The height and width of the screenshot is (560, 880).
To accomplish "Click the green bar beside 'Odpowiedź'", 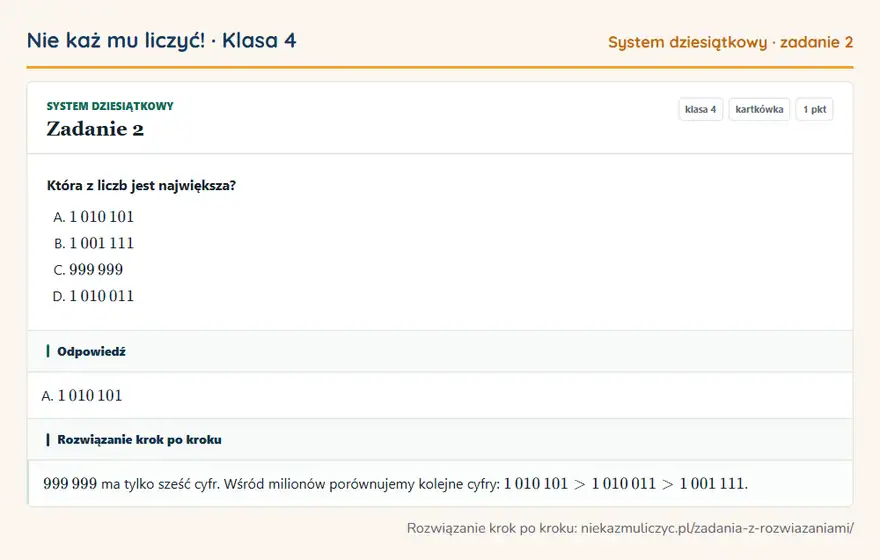I will point(48,351).
